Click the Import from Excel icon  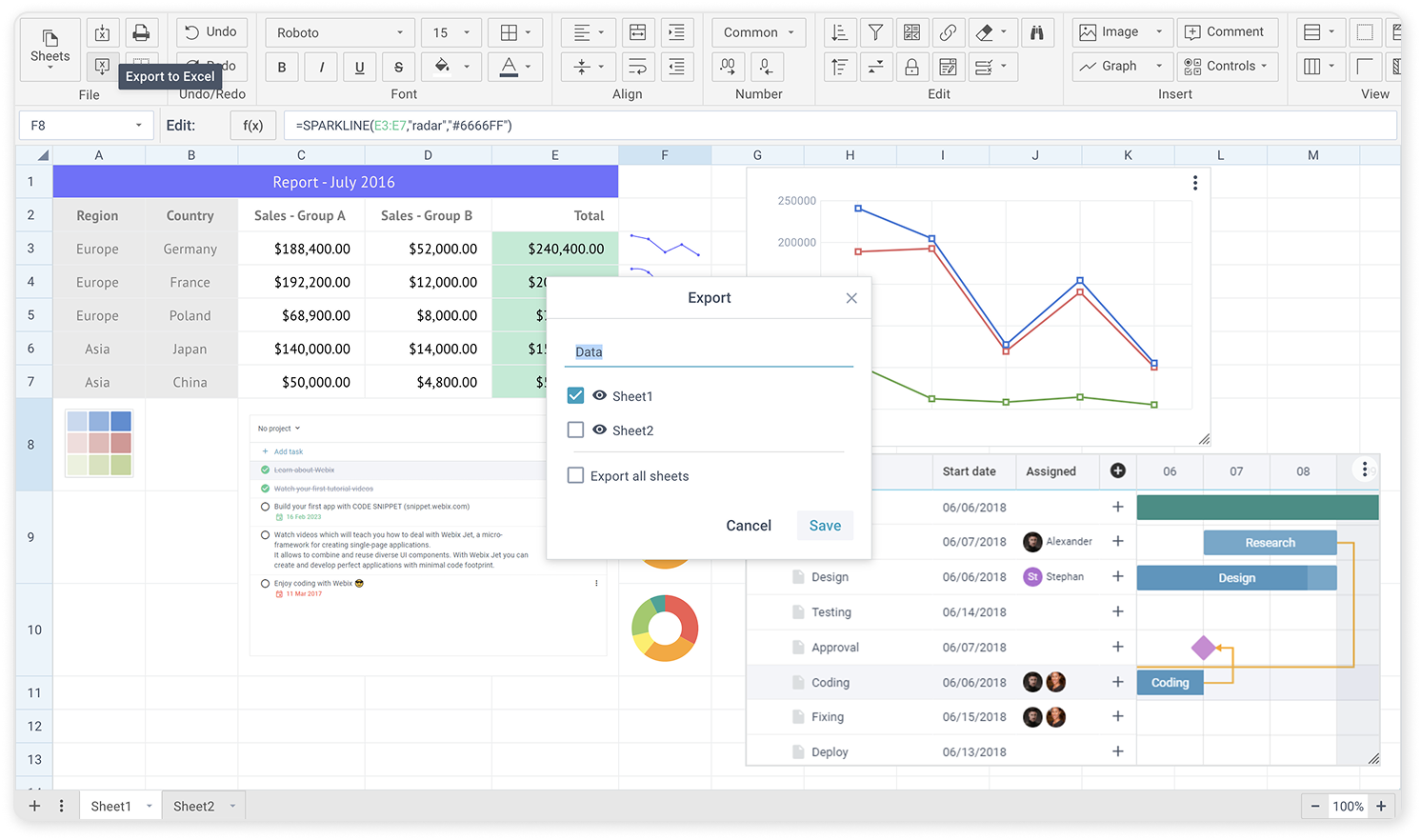pos(103,32)
